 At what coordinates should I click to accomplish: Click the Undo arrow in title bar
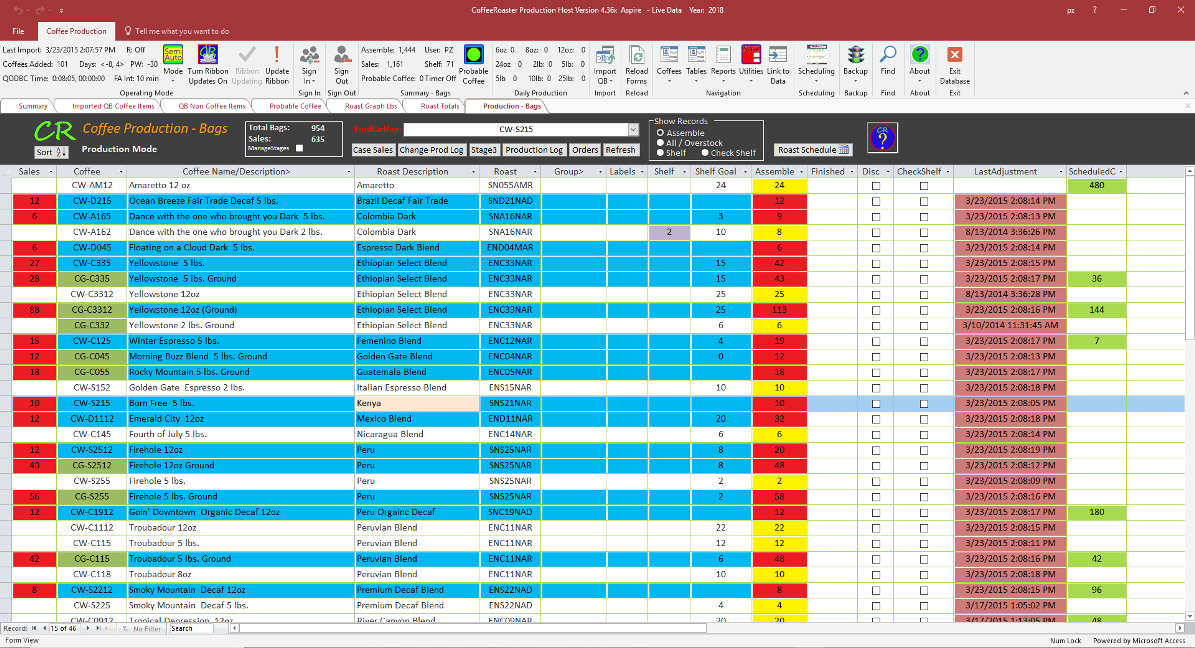[18, 10]
